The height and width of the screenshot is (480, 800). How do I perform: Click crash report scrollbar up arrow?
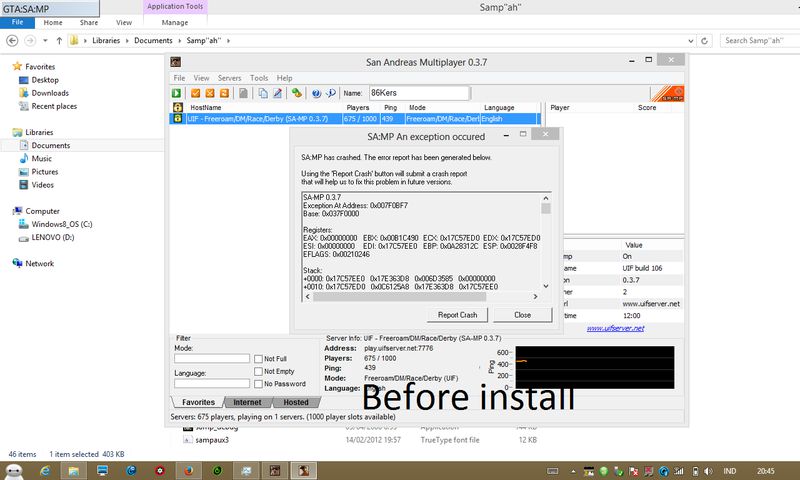[x=546, y=198]
